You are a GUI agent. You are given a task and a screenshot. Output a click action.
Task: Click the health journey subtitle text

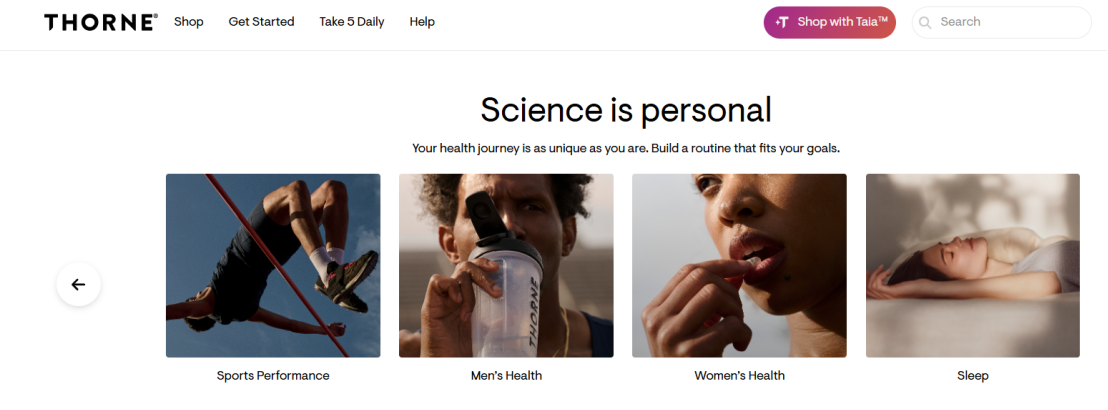point(626,149)
